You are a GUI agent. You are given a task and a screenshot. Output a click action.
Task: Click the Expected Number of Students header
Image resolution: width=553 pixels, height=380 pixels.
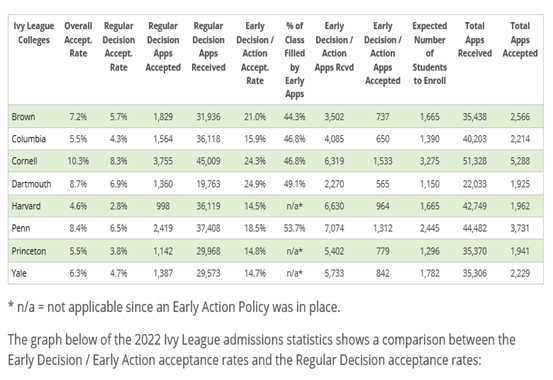(x=430, y=53)
